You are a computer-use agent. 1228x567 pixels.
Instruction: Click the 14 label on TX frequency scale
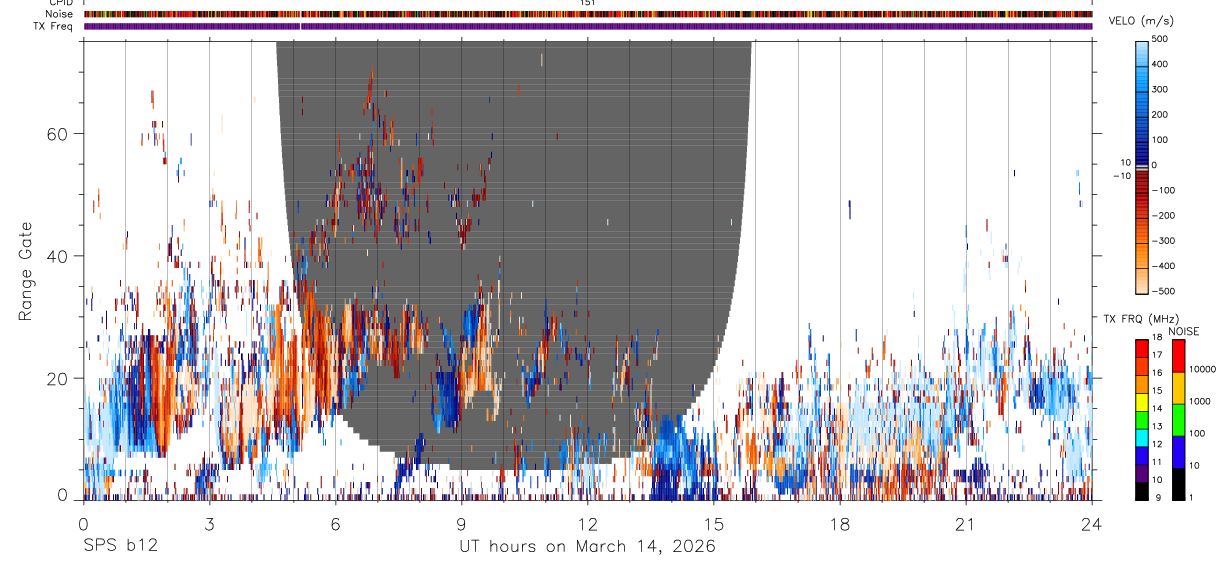[1159, 408]
